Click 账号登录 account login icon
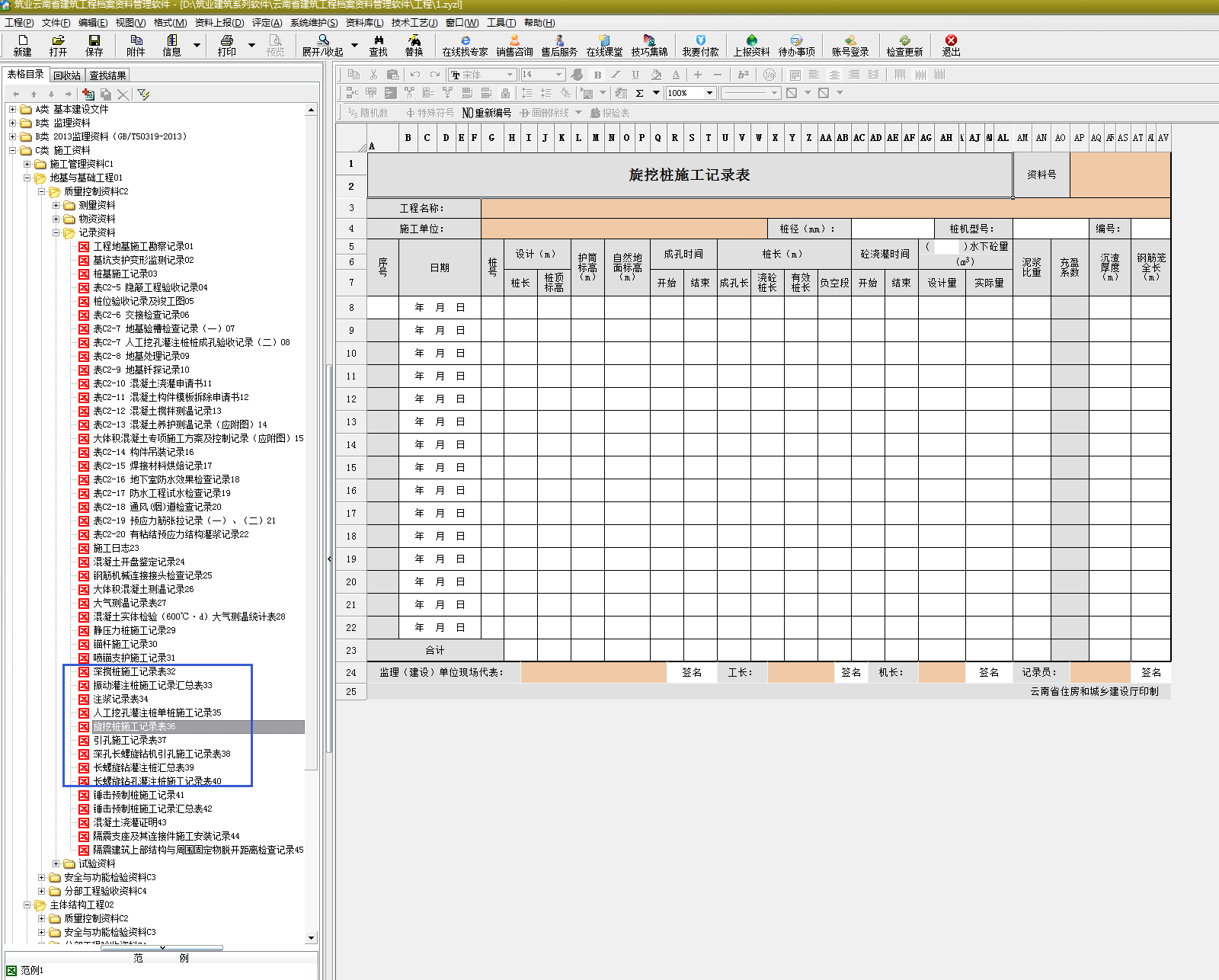1219x980 pixels. (x=850, y=46)
